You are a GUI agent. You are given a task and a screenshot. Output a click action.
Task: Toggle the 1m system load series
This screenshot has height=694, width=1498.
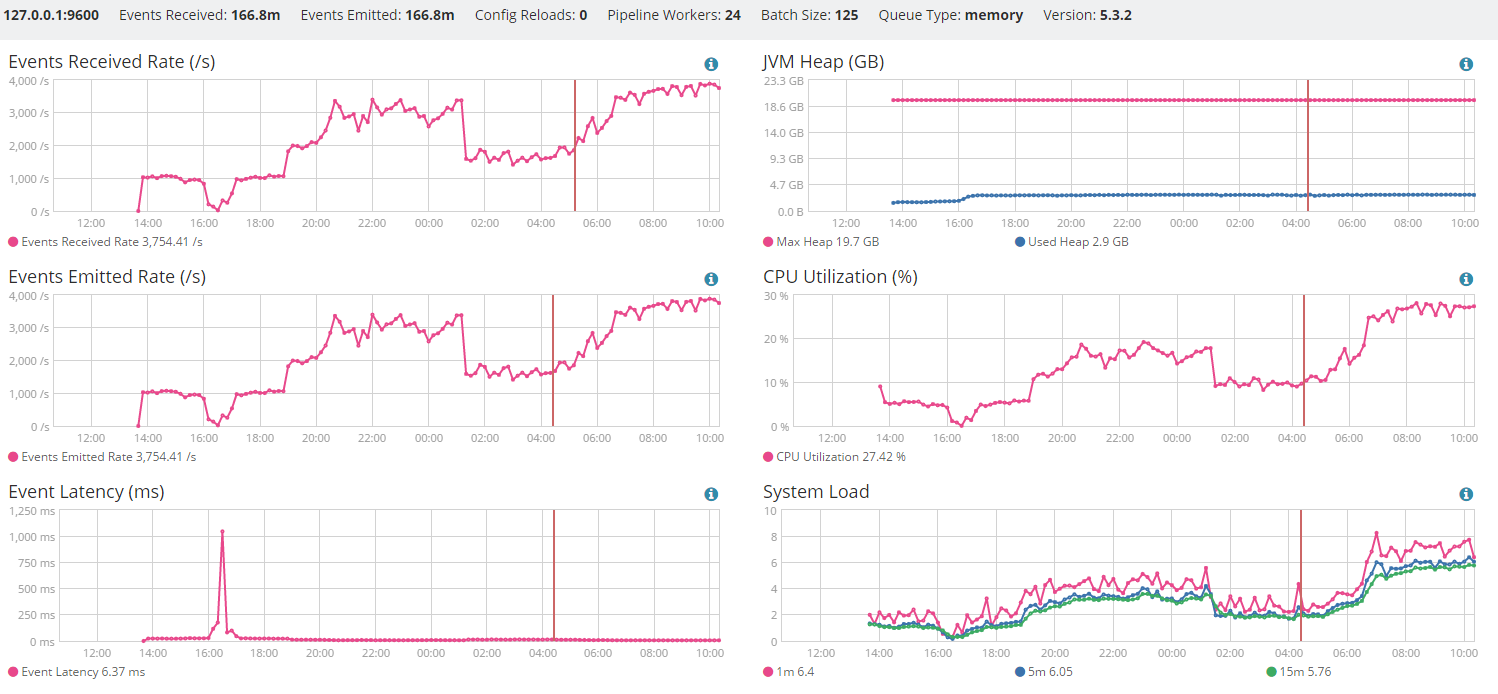tap(789, 672)
